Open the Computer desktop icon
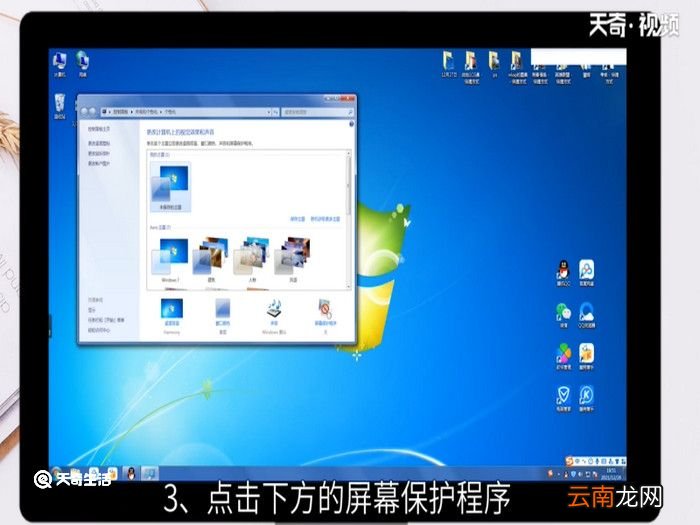Viewport: 700px width, 525px height. pos(59,64)
